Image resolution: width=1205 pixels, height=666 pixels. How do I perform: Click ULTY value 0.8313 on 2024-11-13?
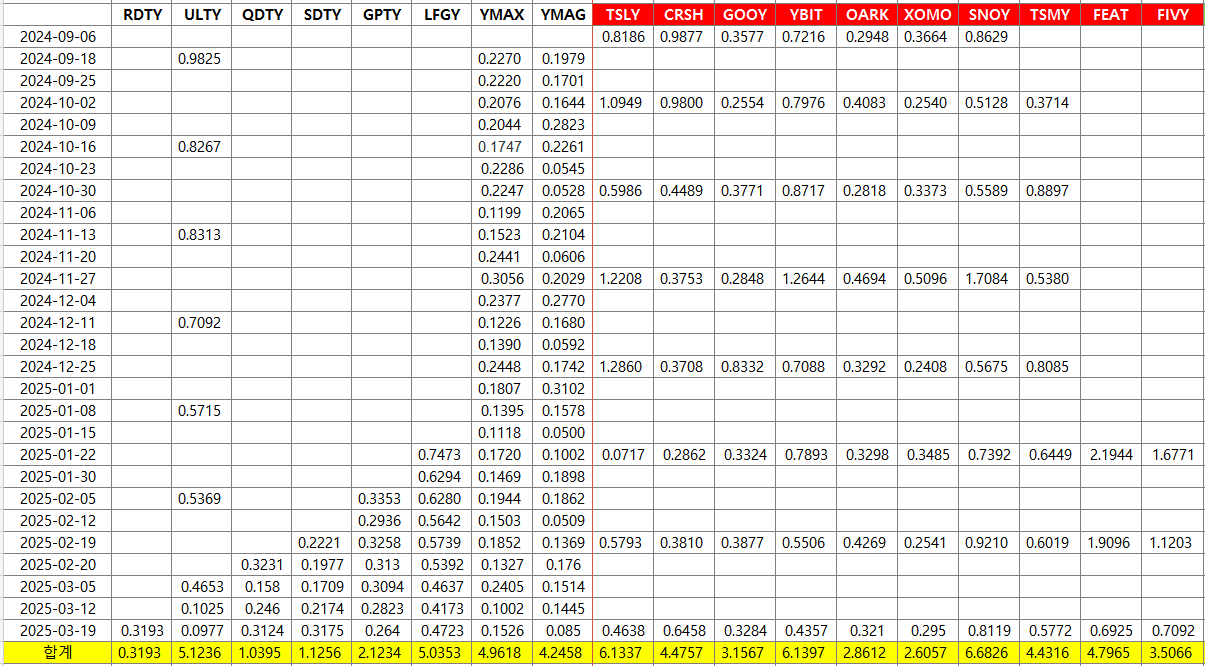coord(200,234)
